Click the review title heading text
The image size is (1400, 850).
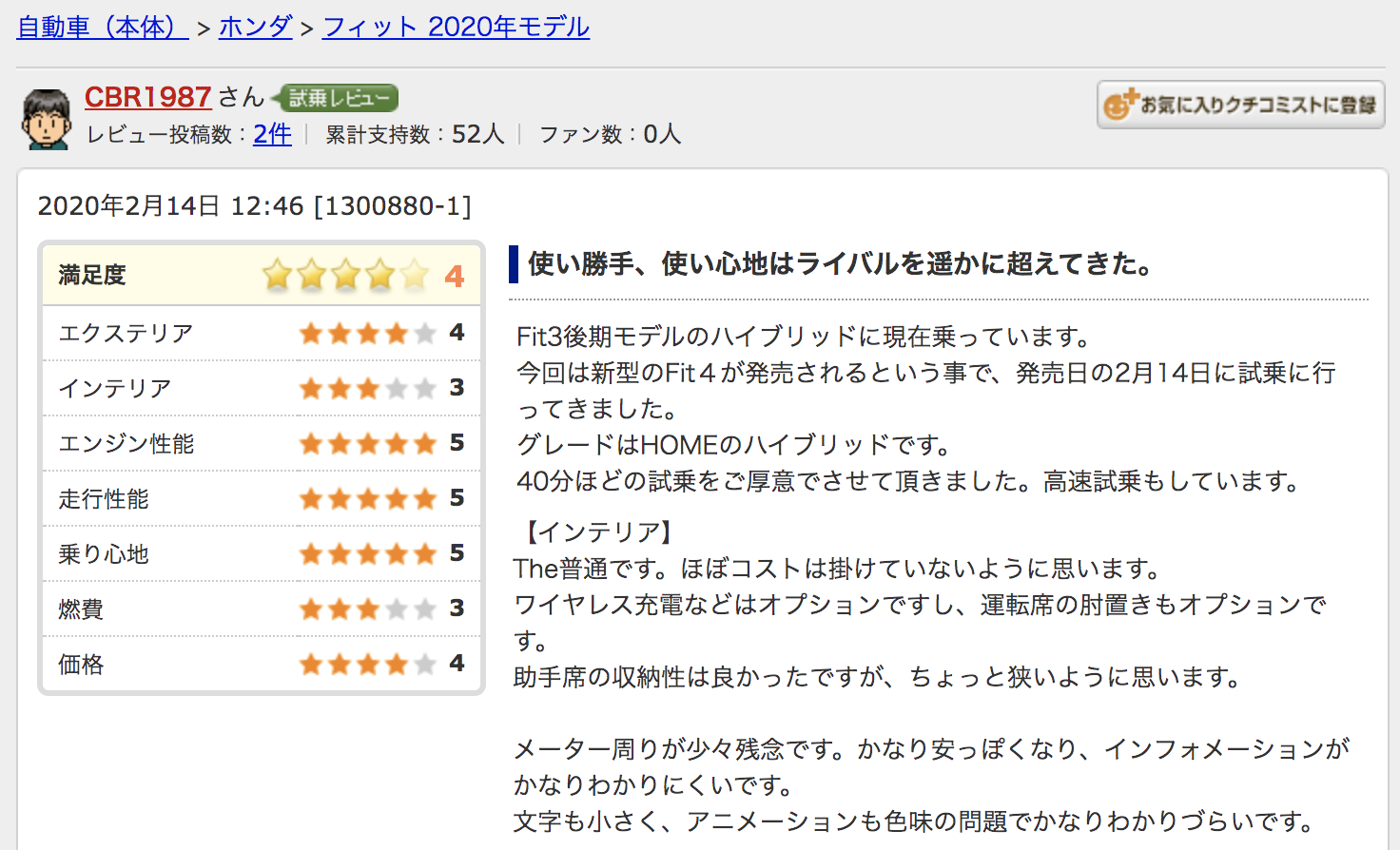pos(840,263)
